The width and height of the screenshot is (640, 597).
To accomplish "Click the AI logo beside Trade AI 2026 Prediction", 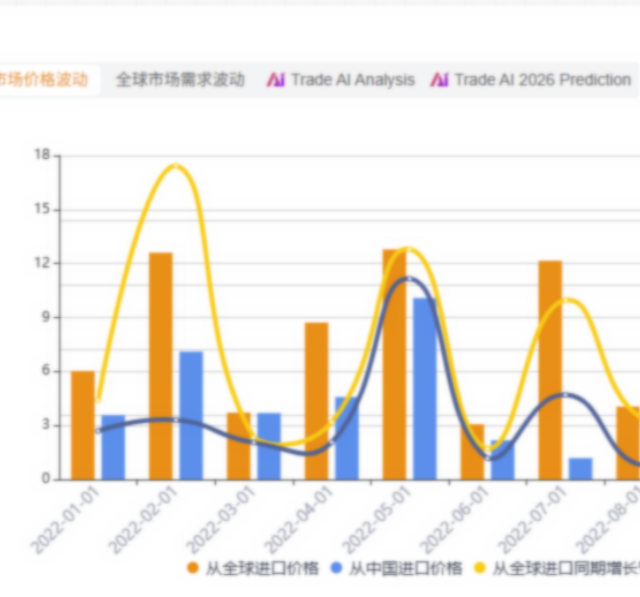I will [x=439, y=80].
